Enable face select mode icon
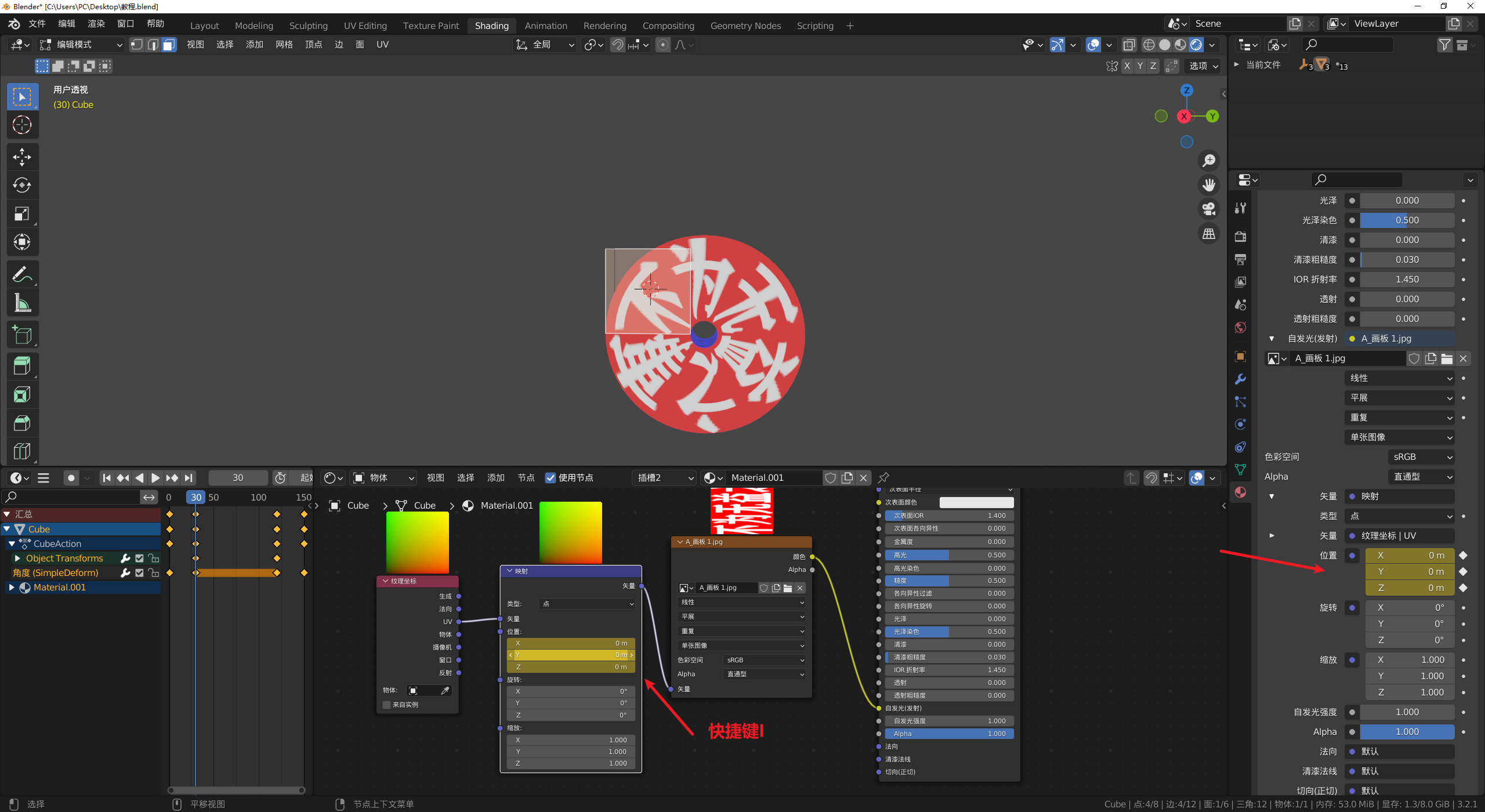Viewport: 1485px width, 812px height. click(x=169, y=45)
